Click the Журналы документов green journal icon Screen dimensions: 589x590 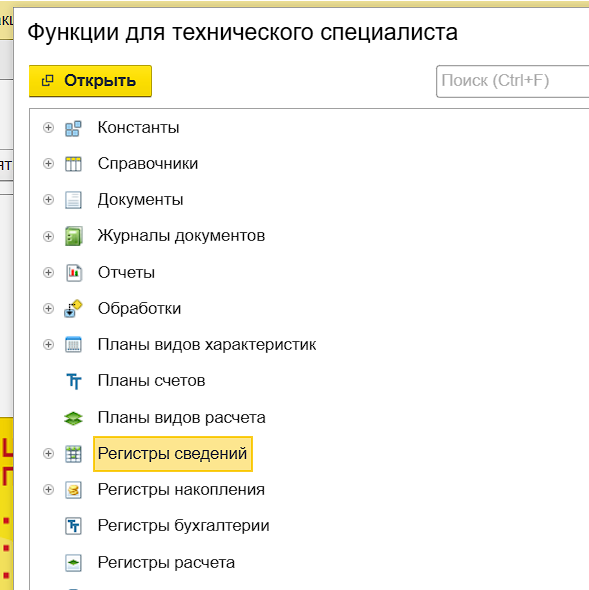73,236
